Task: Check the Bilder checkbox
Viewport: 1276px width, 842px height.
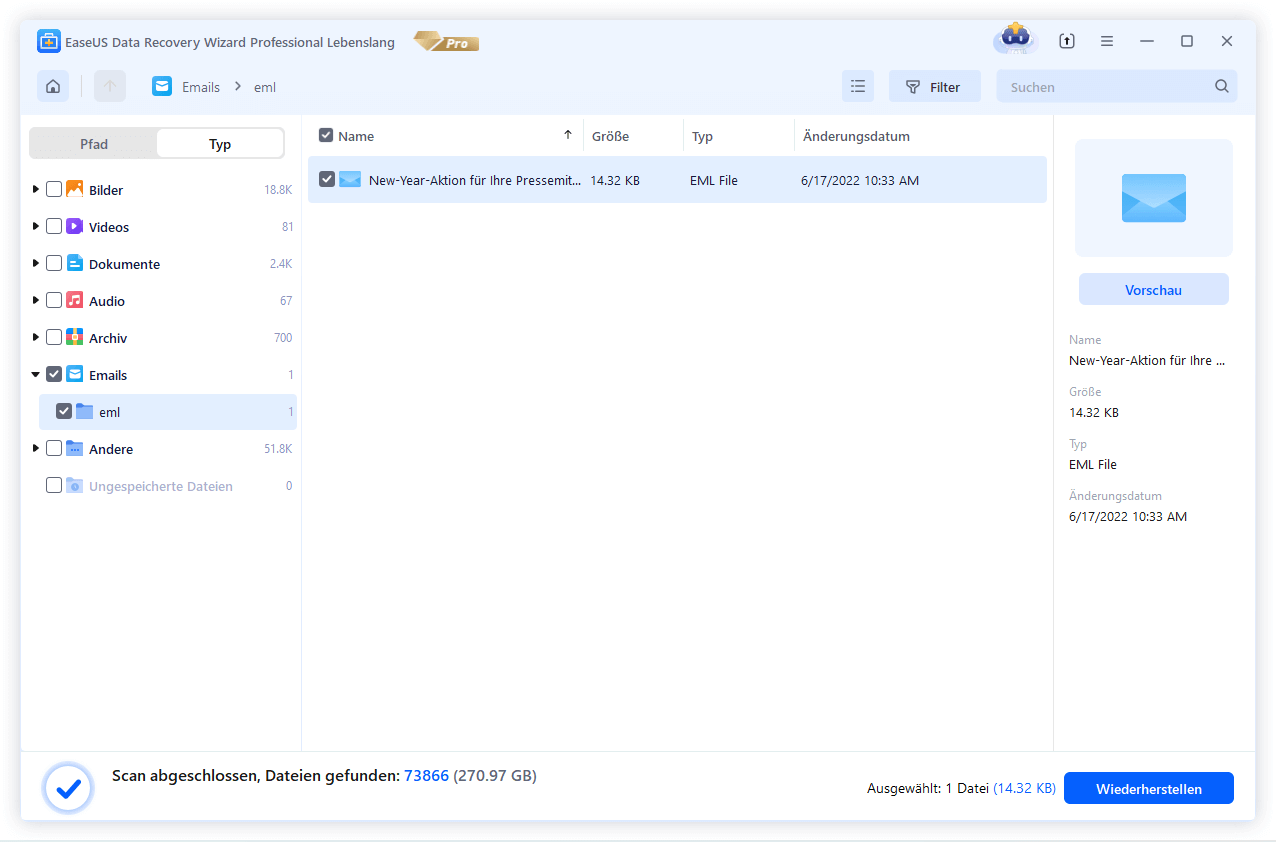Action: click(x=54, y=190)
